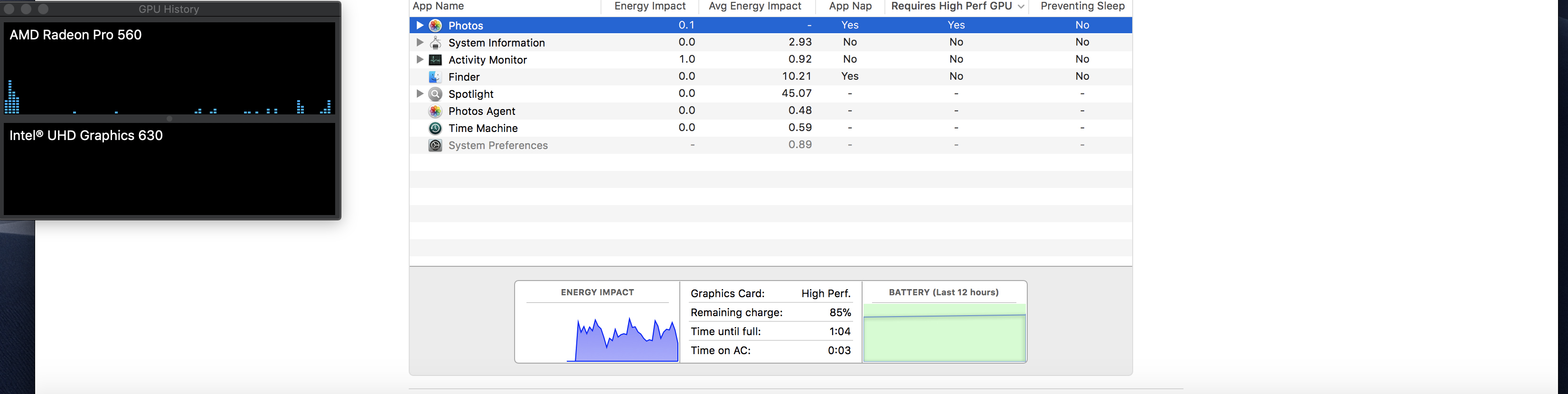Screen dimensions: 1568x394
Task: Click Spotlight's 45.07 average energy value
Action: [796, 93]
